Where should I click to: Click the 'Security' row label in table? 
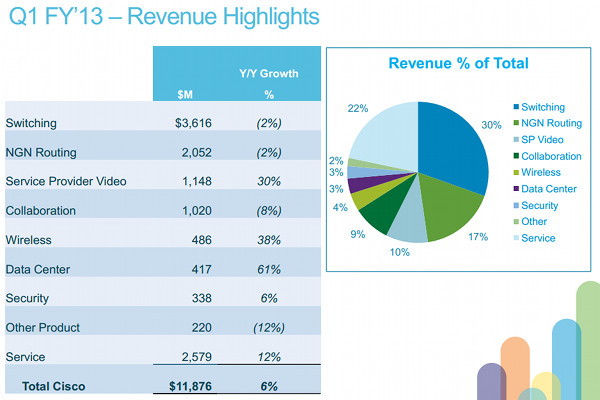click(27, 299)
